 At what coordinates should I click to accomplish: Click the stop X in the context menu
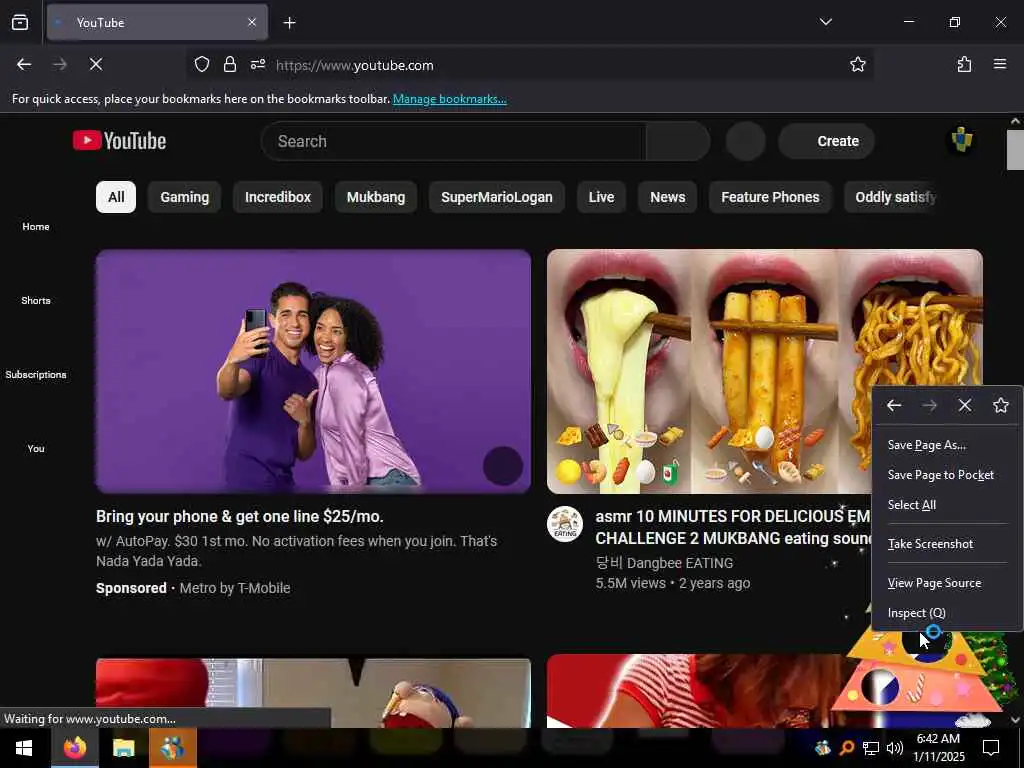pos(965,406)
